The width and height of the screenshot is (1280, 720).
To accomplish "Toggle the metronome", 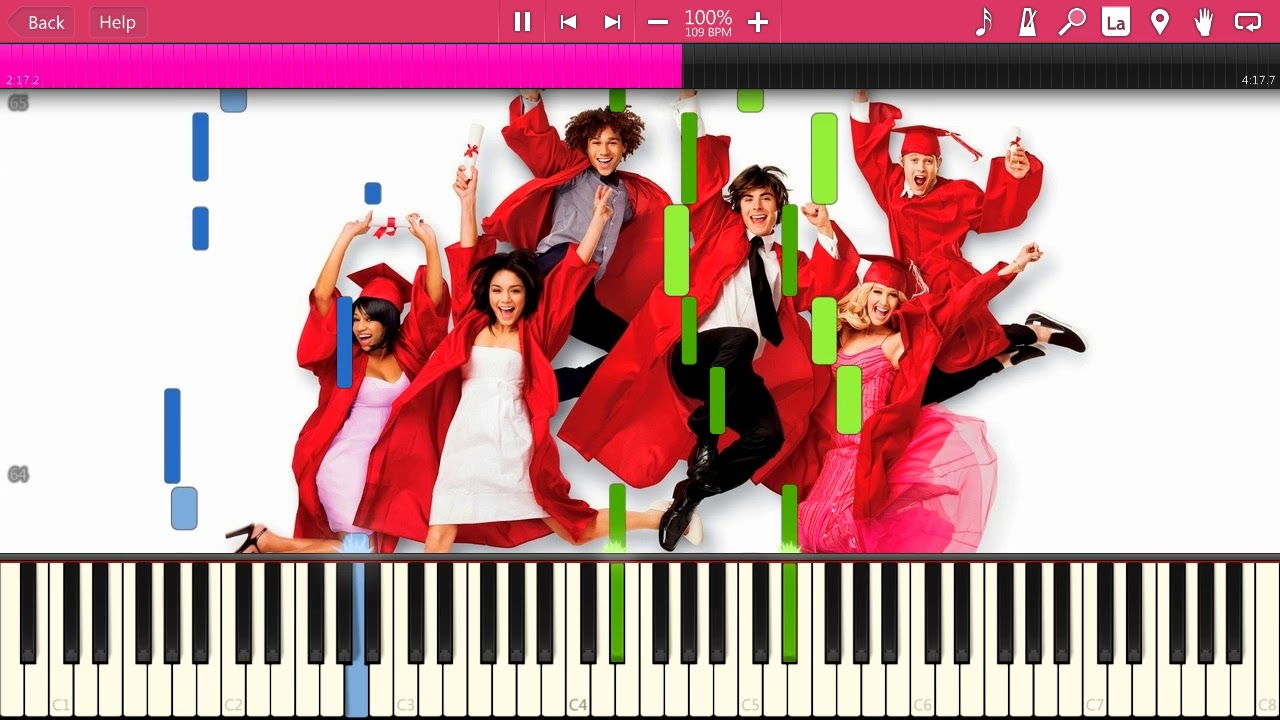I will coord(1028,22).
